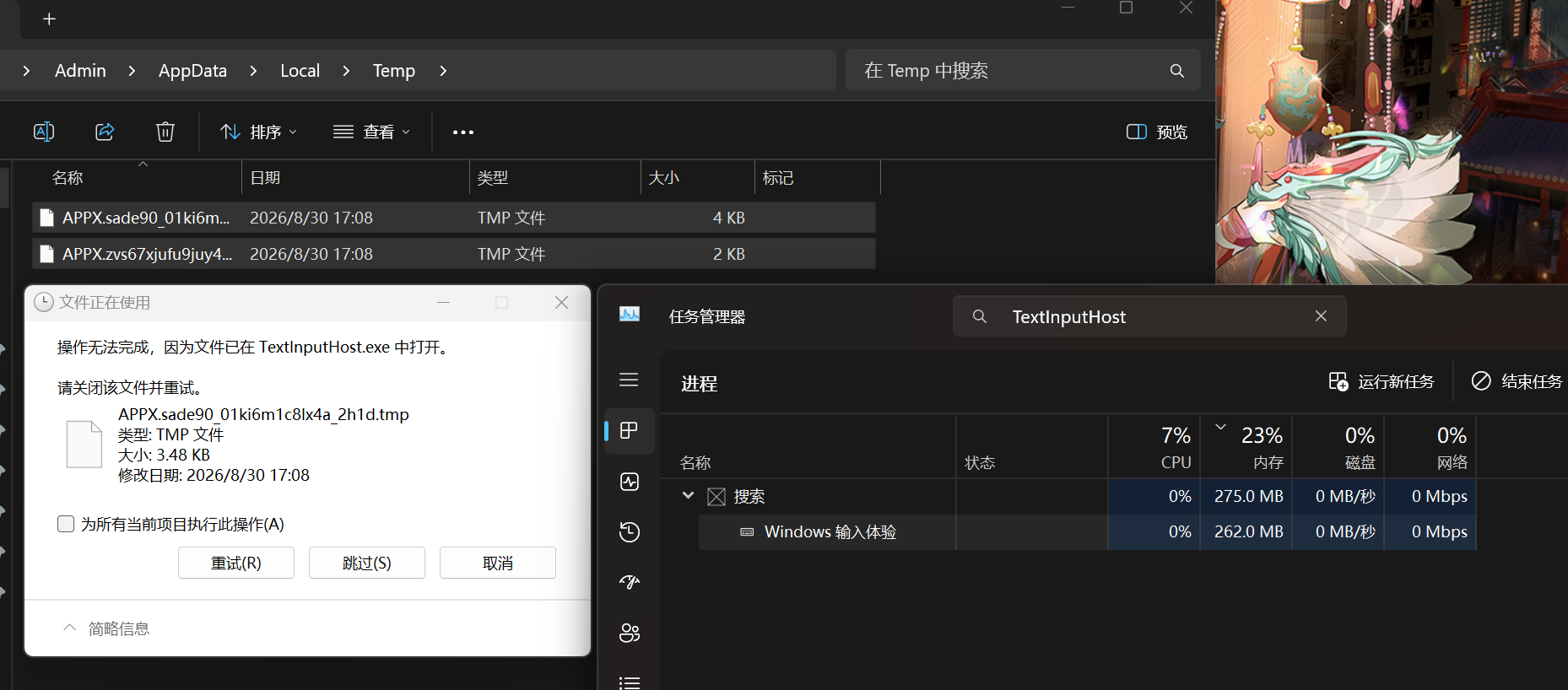Sort files by the 日期 column header
Viewport: 1568px width, 690px height.
coord(355,178)
